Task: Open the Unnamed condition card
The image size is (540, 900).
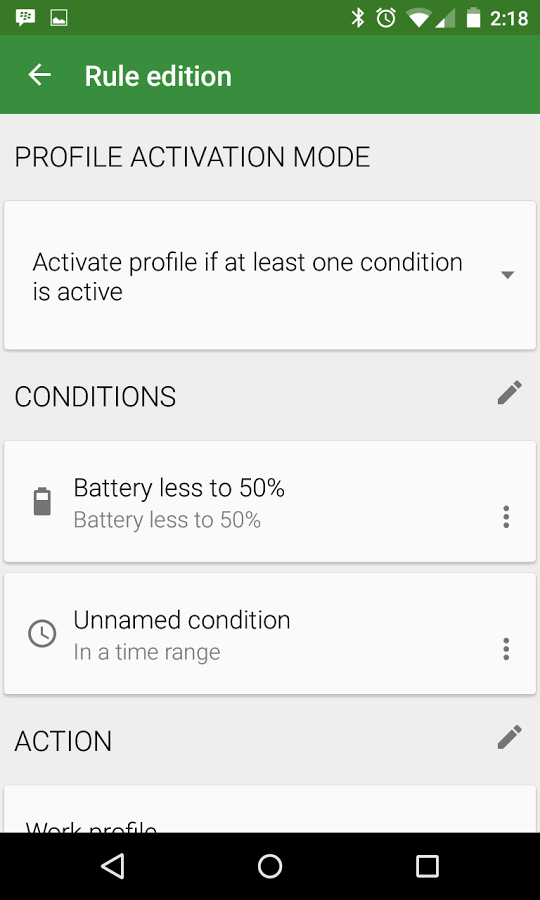Action: pos(270,634)
